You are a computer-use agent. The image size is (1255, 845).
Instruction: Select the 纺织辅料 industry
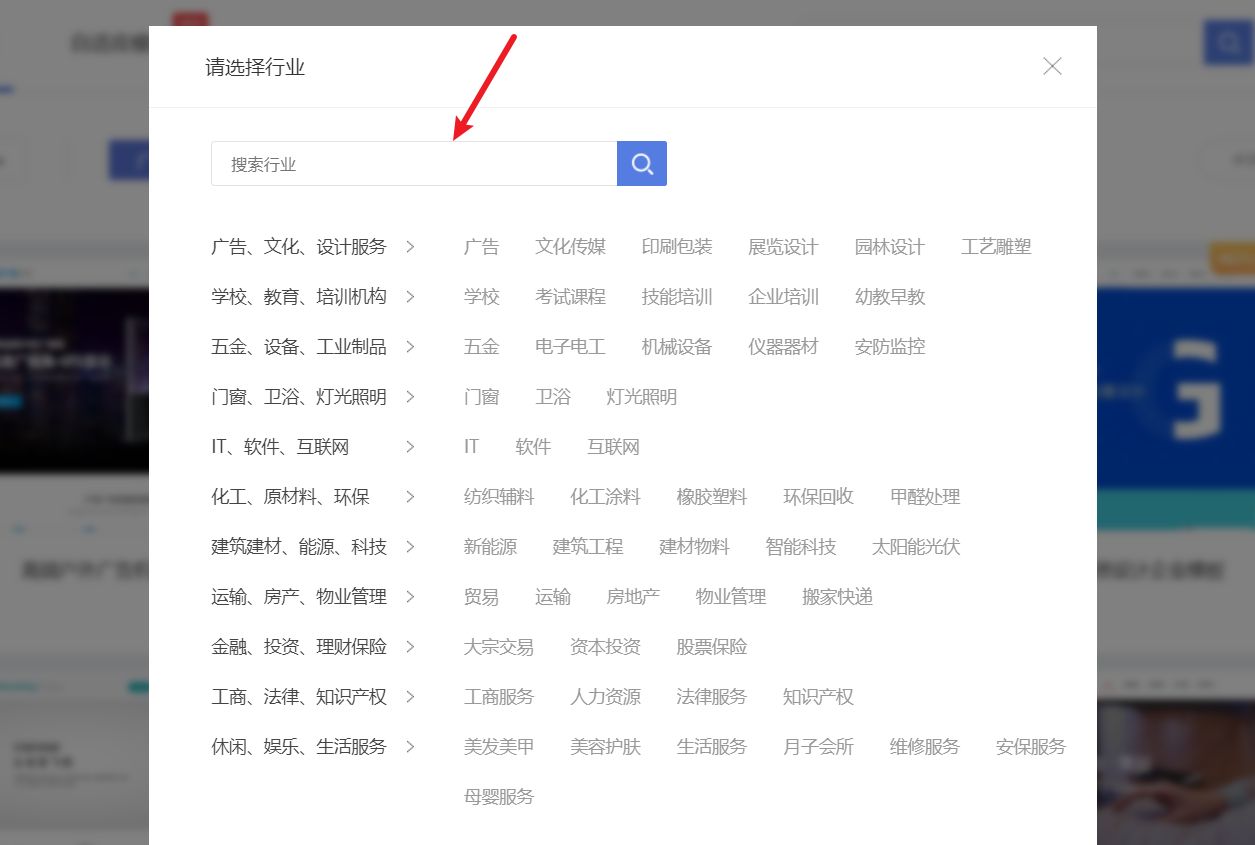pos(499,497)
